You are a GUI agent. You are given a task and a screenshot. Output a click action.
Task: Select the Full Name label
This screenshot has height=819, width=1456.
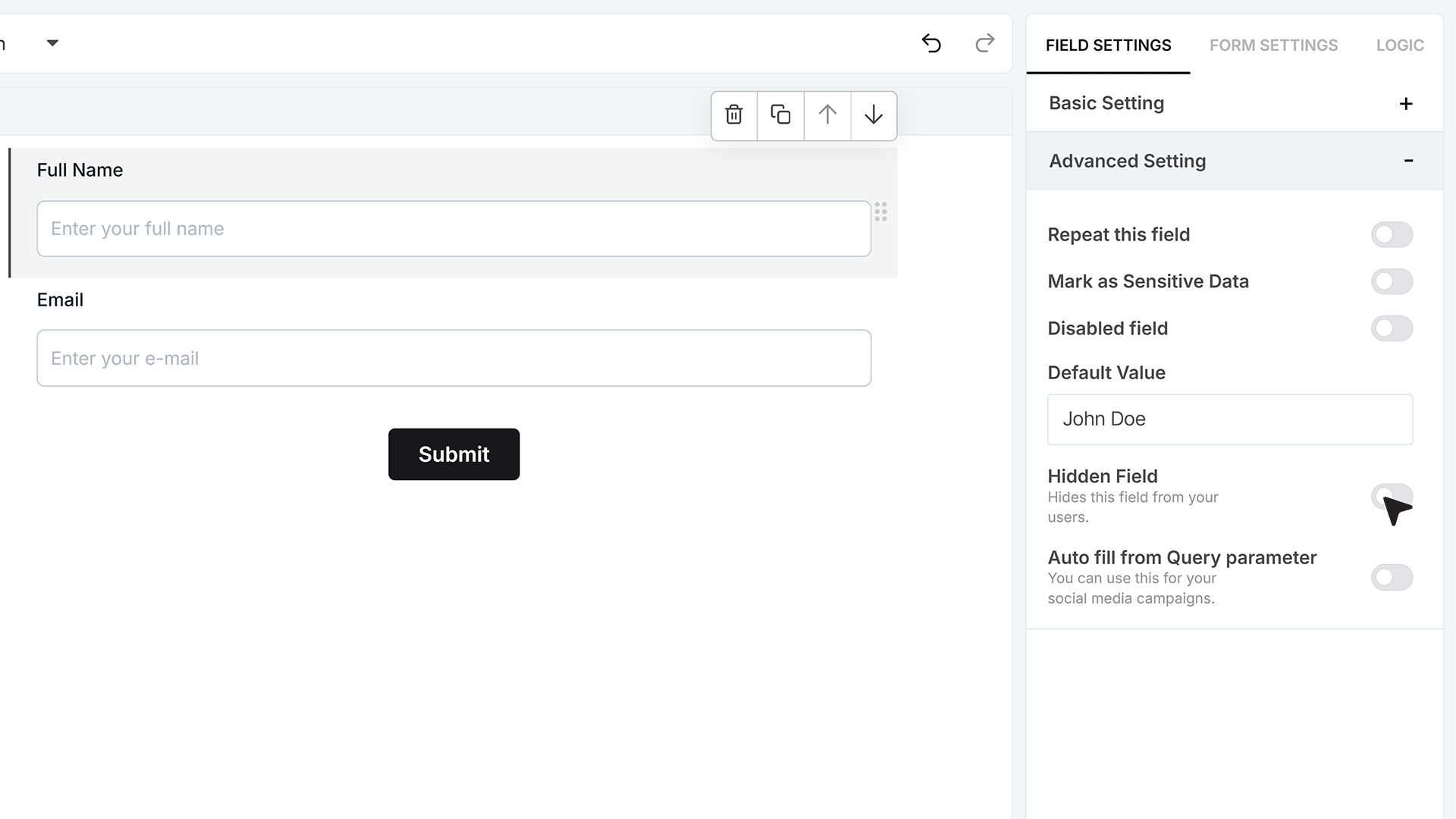click(x=80, y=170)
